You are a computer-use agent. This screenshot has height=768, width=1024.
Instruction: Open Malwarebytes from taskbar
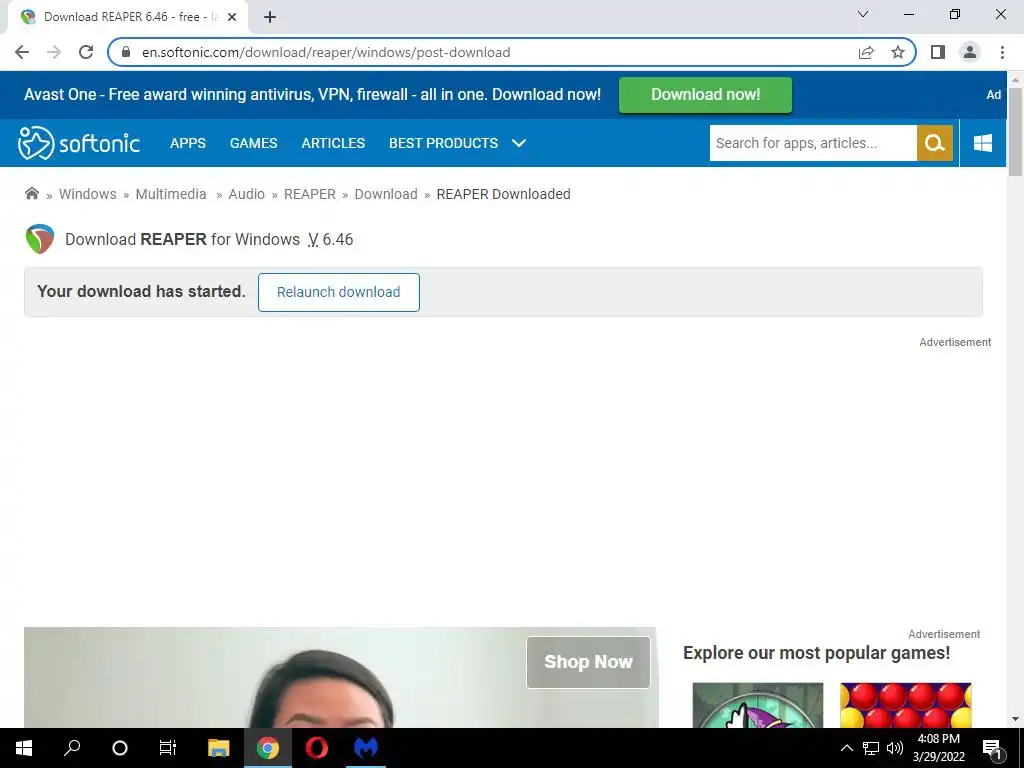pyautogui.click(x=366, y=748)
